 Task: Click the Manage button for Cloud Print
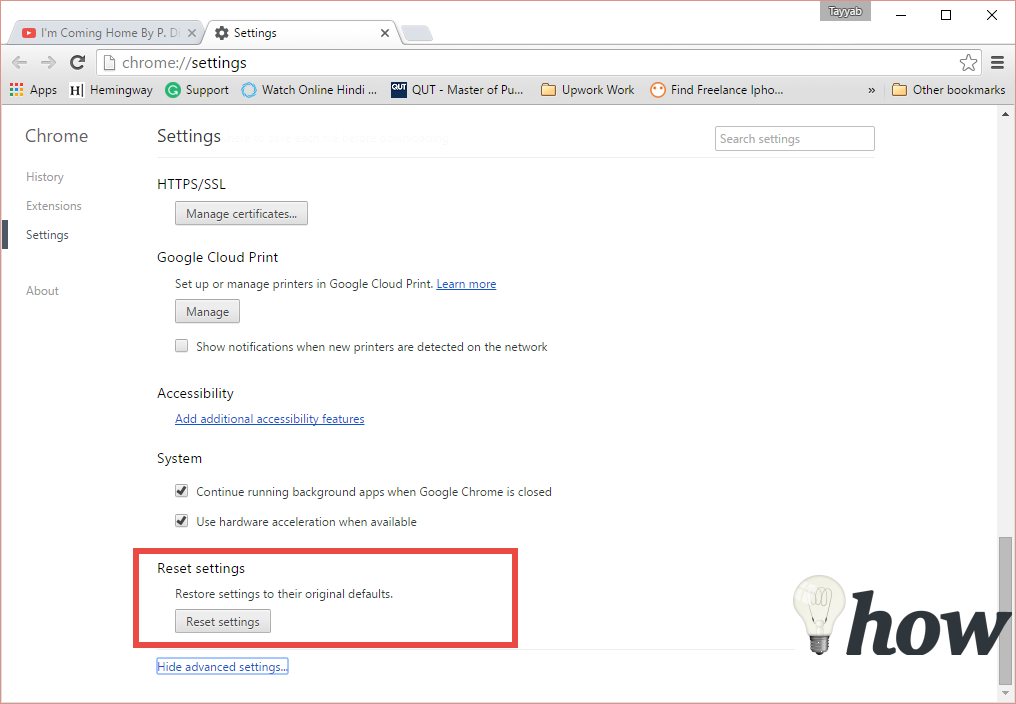[207, 311]
